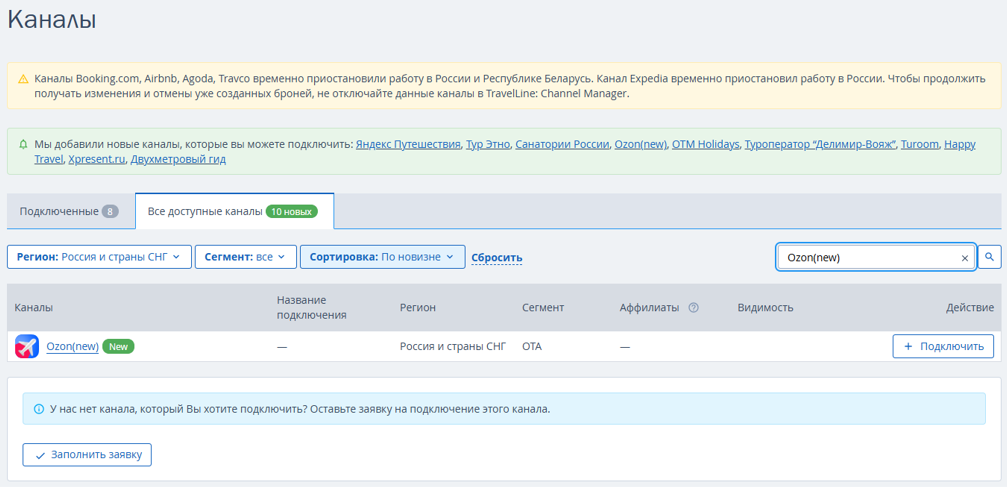The width and height of the screenshot is (1007, 487).
Task: Reset filters with the Сбросить link
Action: point(497,258)
